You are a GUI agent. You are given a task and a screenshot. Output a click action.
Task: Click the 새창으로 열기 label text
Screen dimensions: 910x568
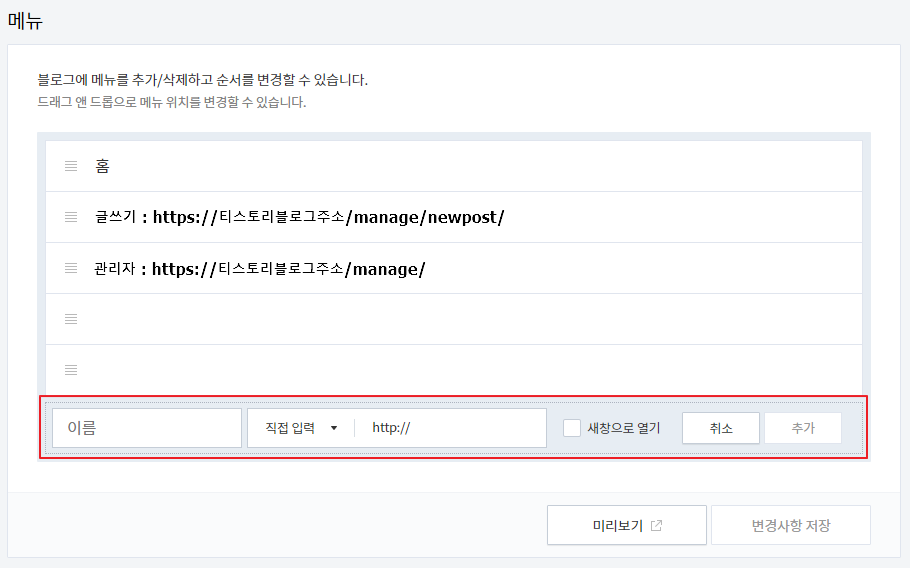click(x=624, y=428)
